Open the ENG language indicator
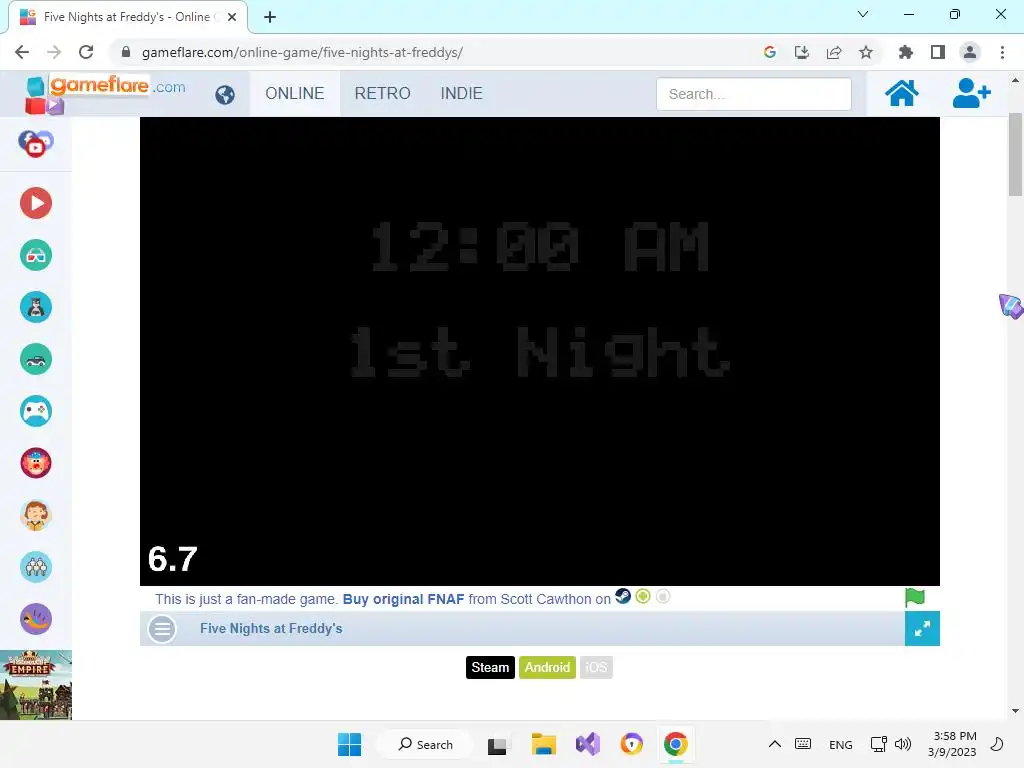Image resolution: width=1024 pixels, height=768 pixels. pyautogui.click(x=840, y=744)
